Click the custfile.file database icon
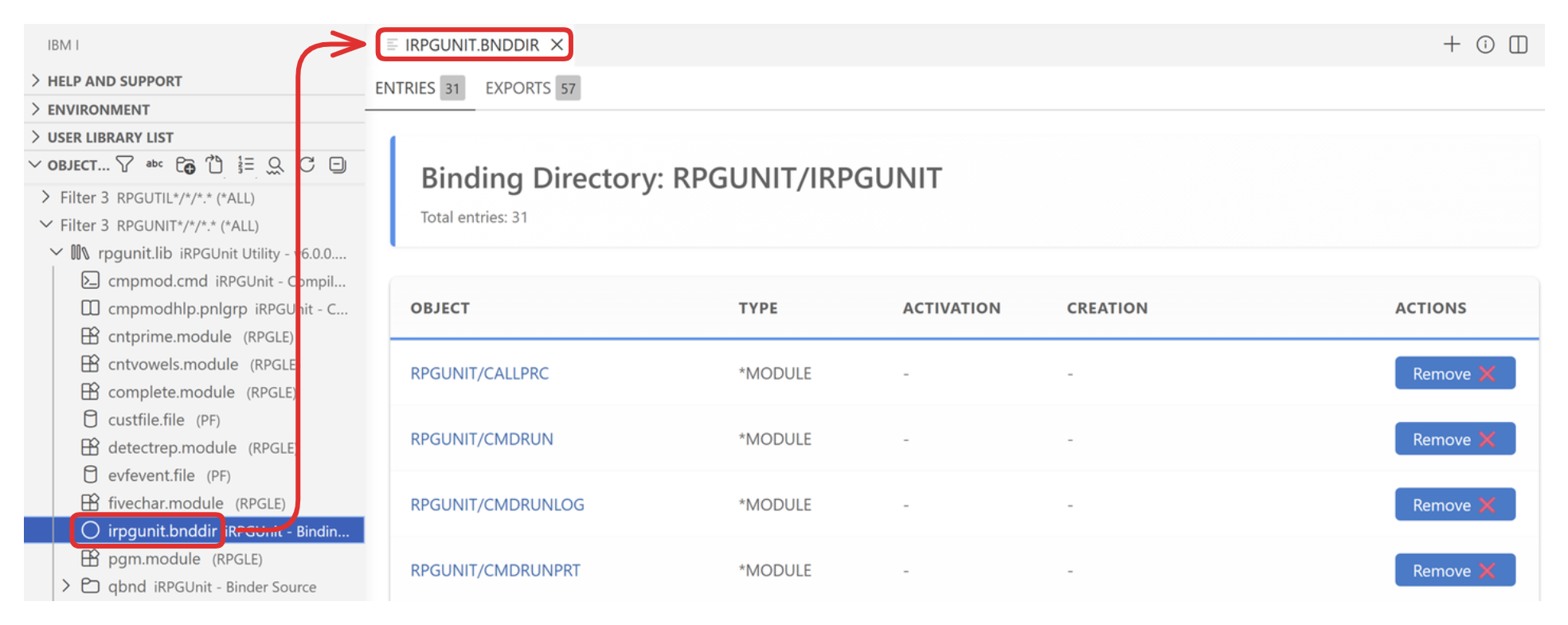This screenshot has height=625, width=1568. click(91, 419)
